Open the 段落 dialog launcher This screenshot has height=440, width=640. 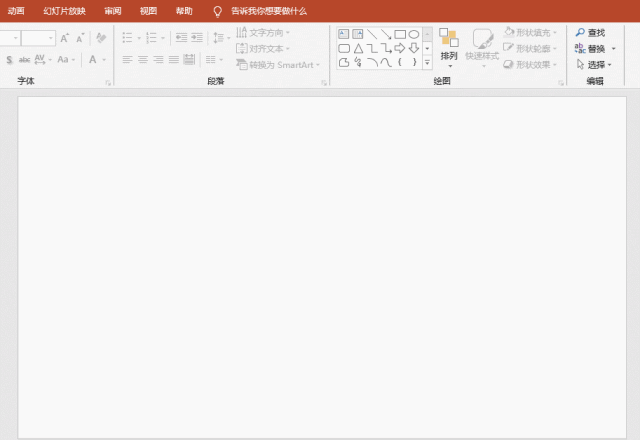pyautogui.click(x=324, y=83)
